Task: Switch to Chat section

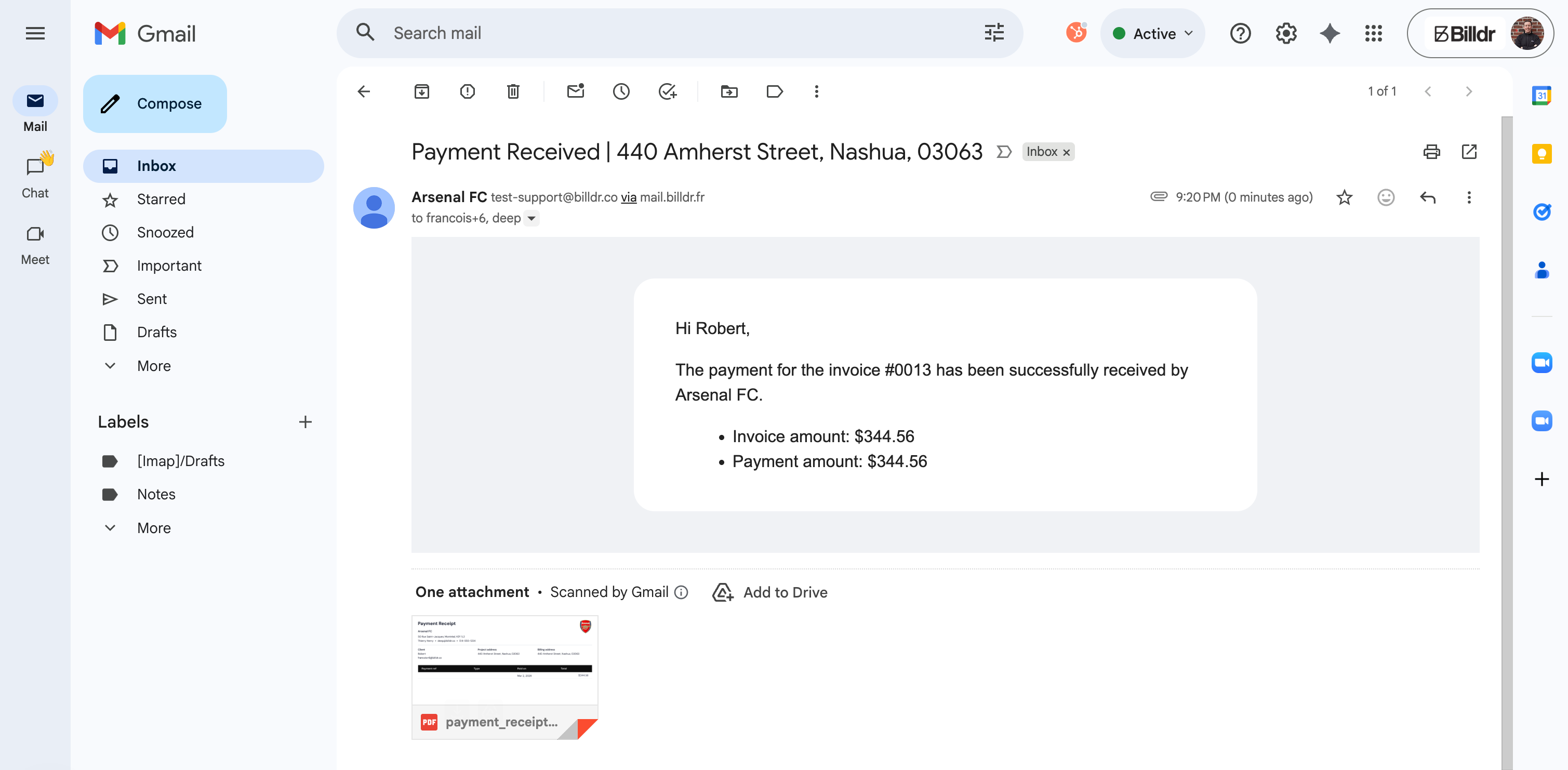Action: [x=35, y=177]
